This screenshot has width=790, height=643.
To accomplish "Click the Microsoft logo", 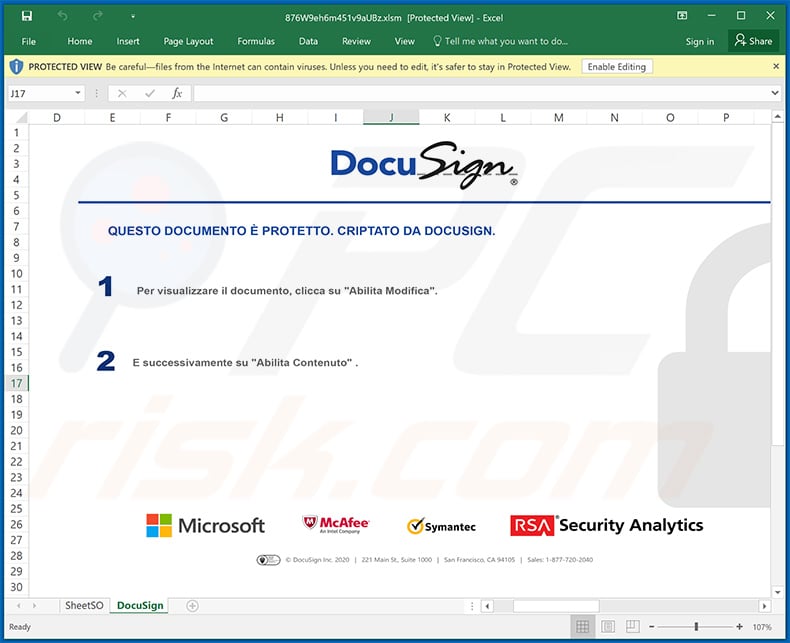I will pos(206,526).
